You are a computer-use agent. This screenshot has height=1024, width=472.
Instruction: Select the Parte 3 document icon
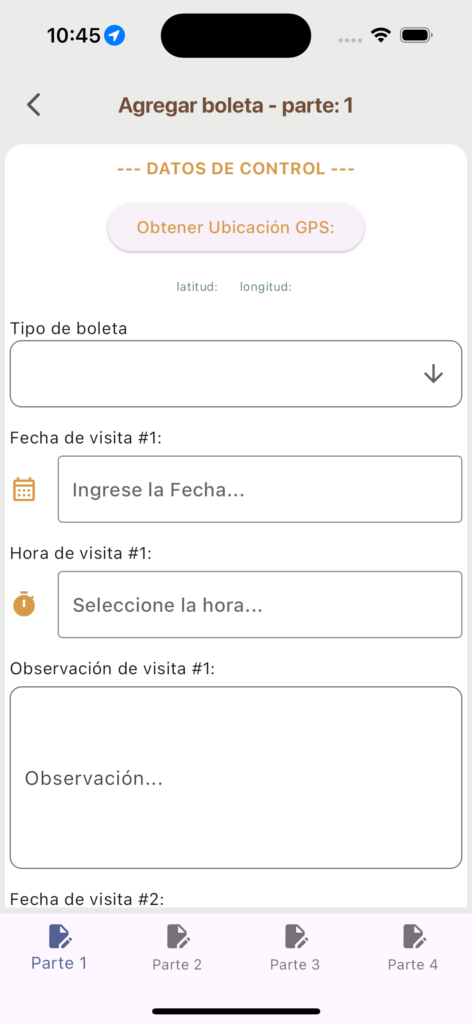click(296, 936)
